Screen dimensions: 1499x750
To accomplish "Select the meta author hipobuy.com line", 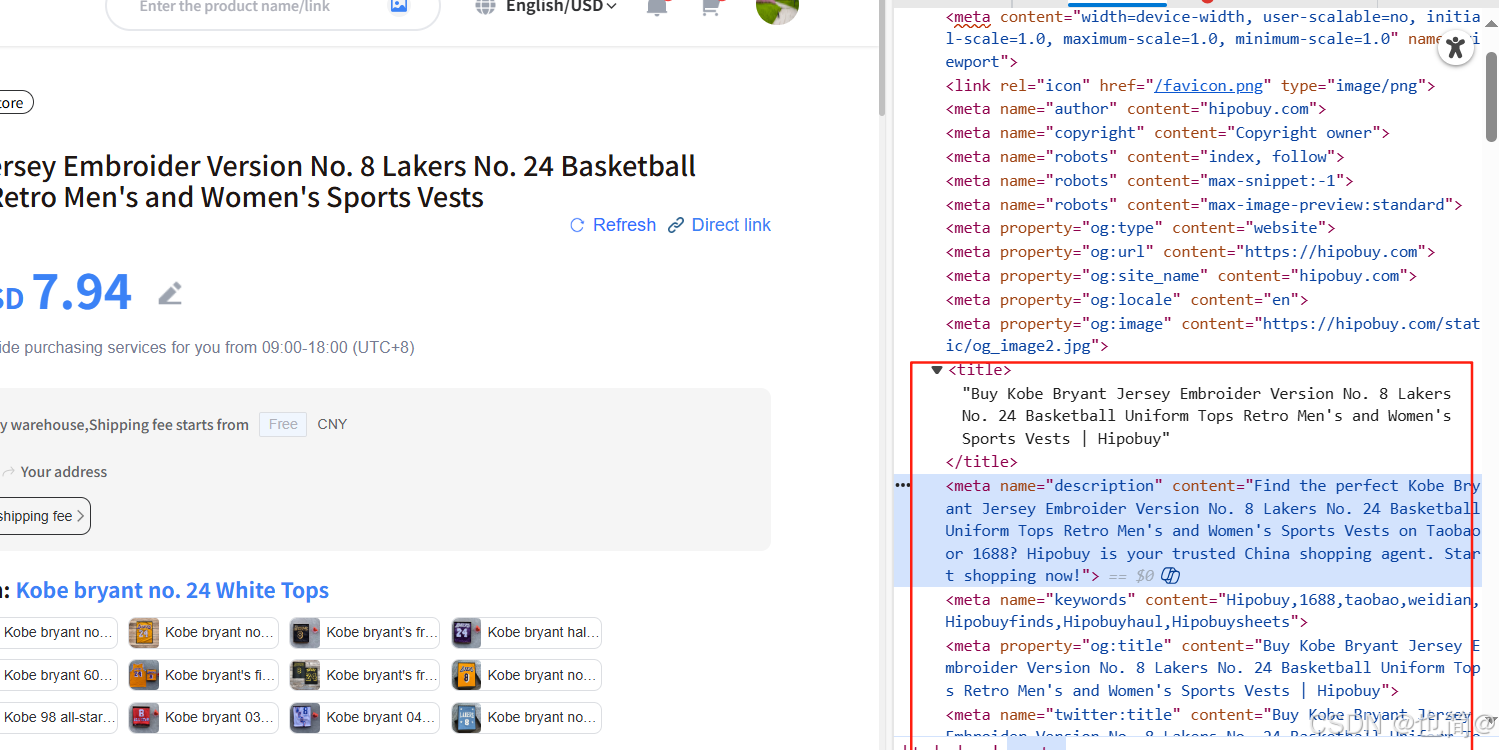I will pos(1136,109).
